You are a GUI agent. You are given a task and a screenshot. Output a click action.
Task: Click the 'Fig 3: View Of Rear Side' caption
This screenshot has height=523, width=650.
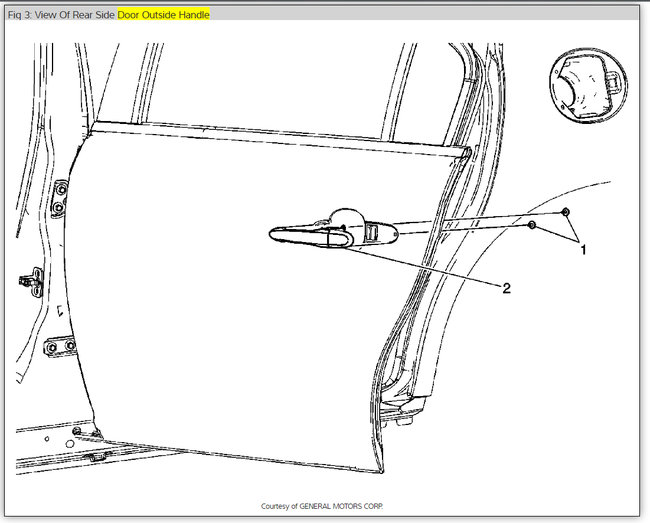(61, 15)
